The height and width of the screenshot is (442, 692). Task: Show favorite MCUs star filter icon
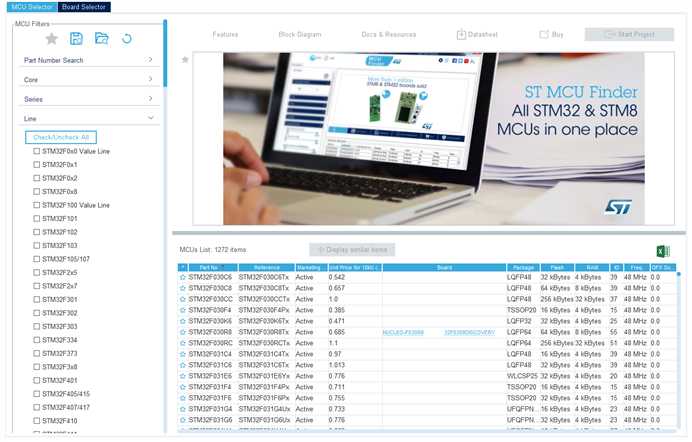pos(52,39)
